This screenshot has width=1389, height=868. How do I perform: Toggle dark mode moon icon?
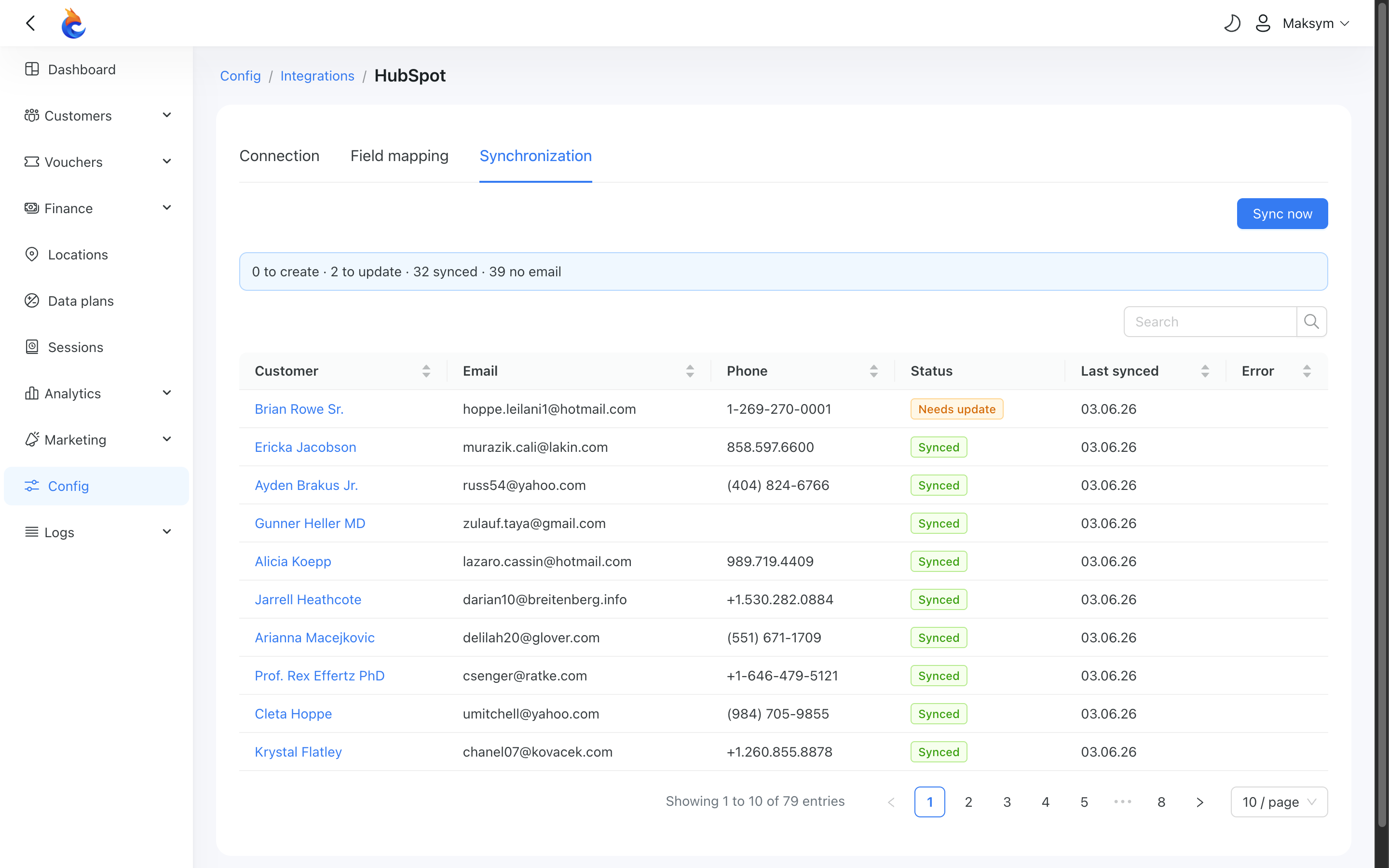[x=1232, y=23]
